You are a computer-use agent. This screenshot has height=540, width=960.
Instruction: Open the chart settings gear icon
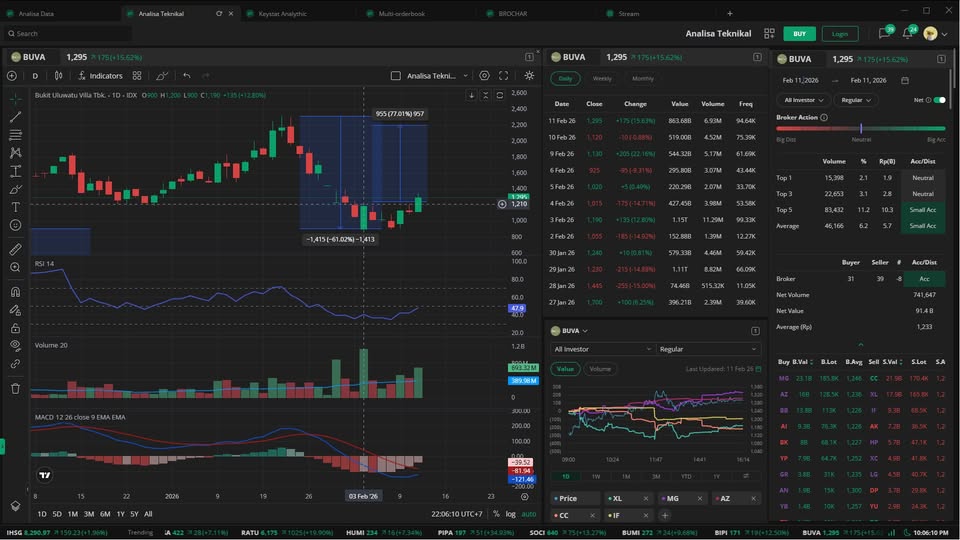485,76
